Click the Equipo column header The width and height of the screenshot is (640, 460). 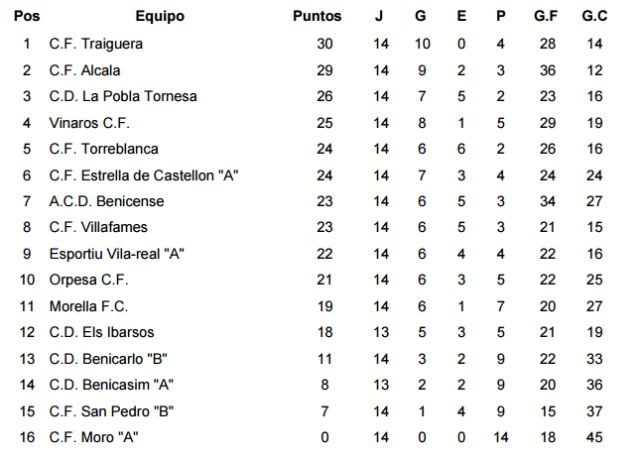160,16
